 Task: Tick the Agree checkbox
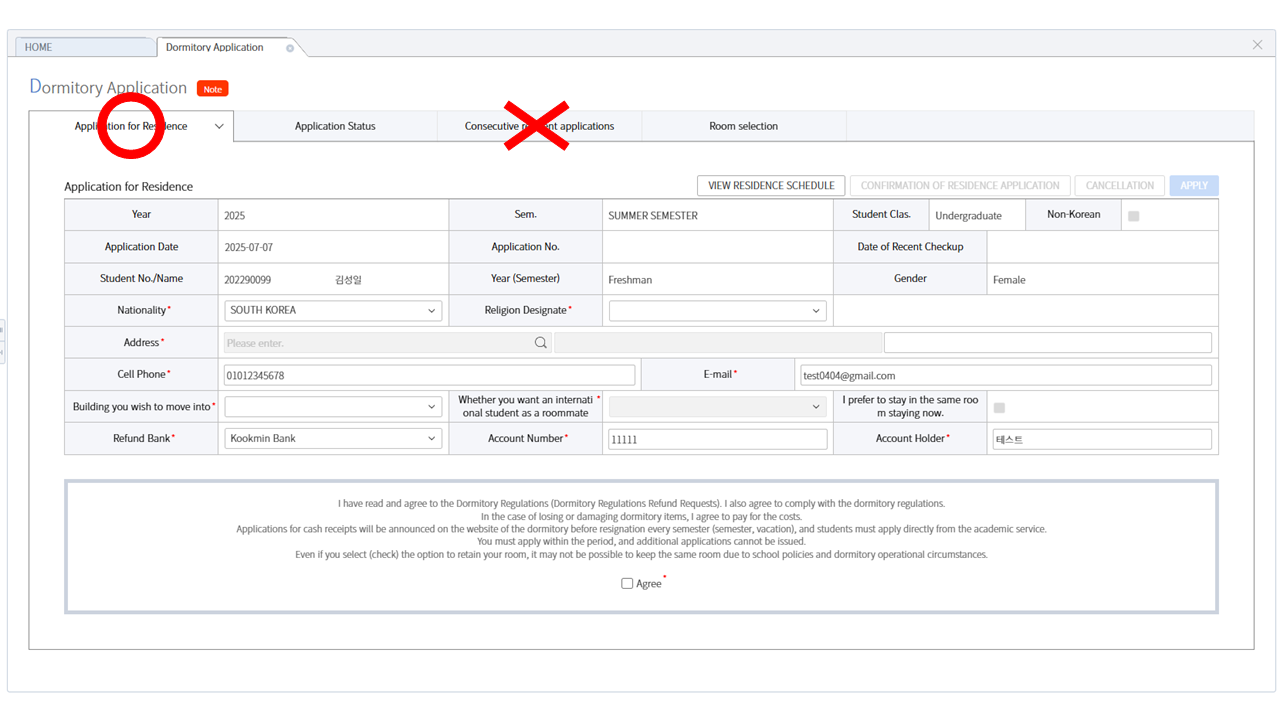(627, 583)
